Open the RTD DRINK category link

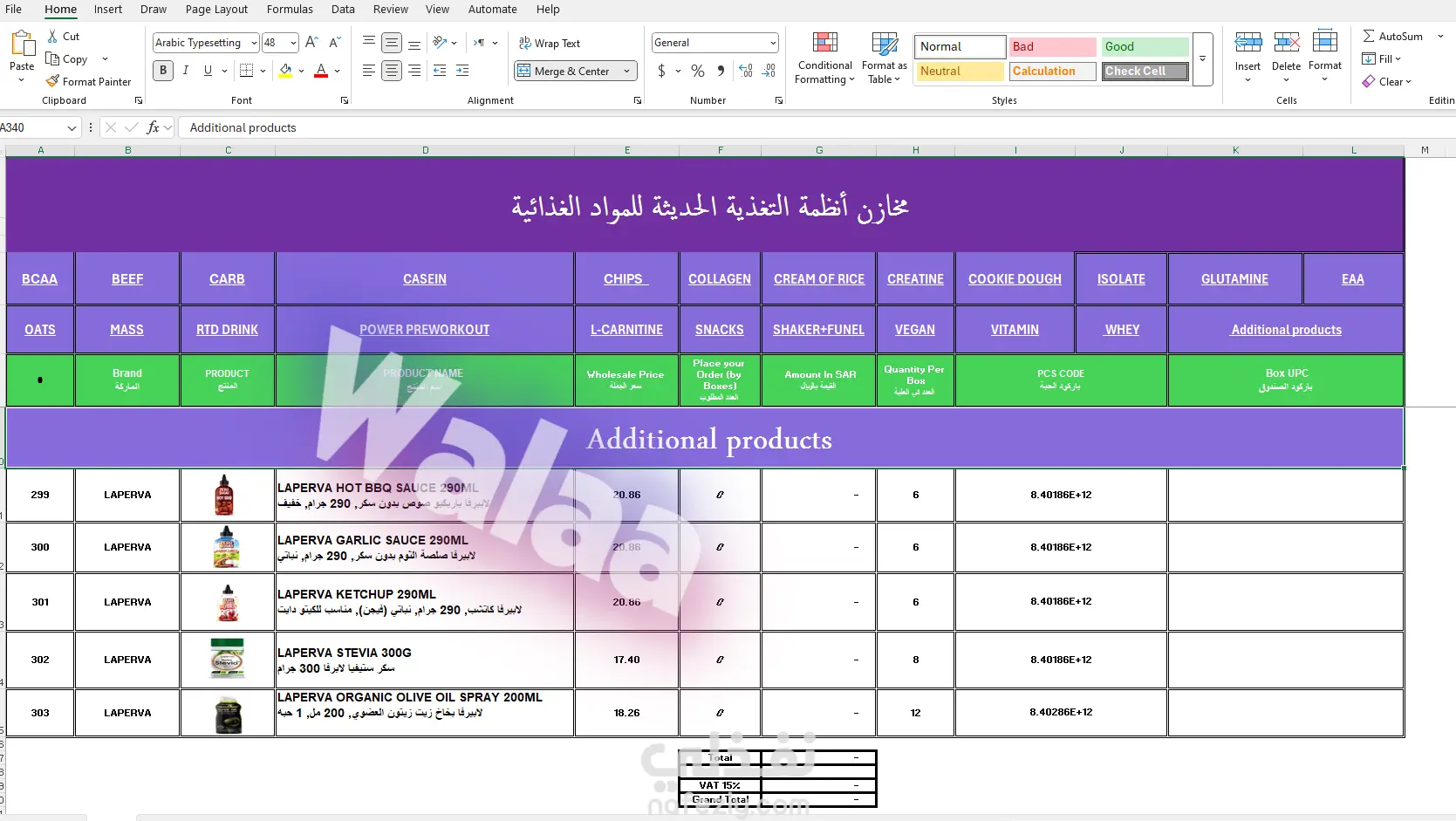click(227, 330)
